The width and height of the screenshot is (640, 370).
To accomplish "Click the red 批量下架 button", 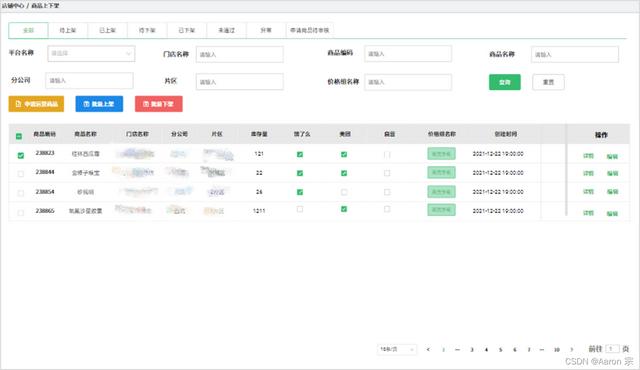I will pyautogui.click(x=159, y=104).
